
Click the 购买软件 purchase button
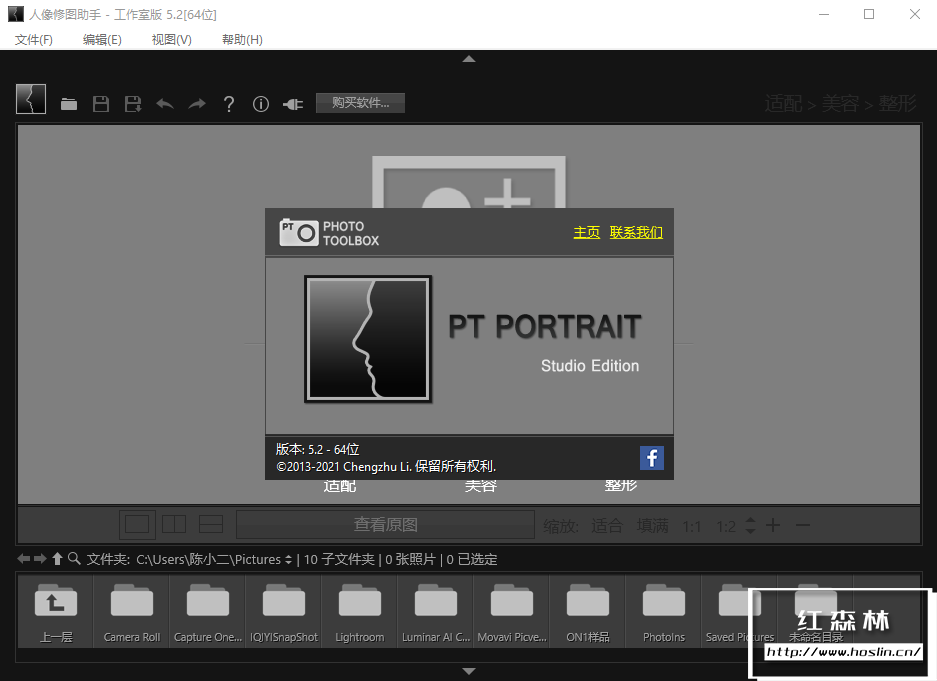(x=360, y=103)
